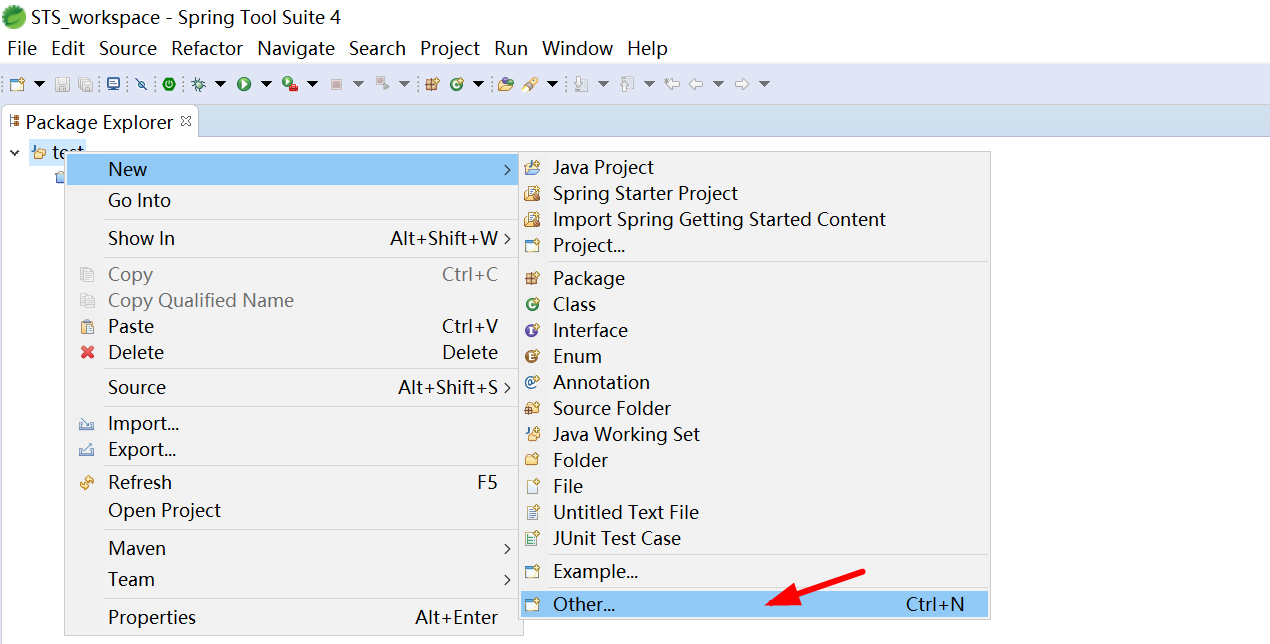Viewport: 1270px width, 644px height.
Task: Open the Debug dropdown arrow
Action: coord(220,84)
